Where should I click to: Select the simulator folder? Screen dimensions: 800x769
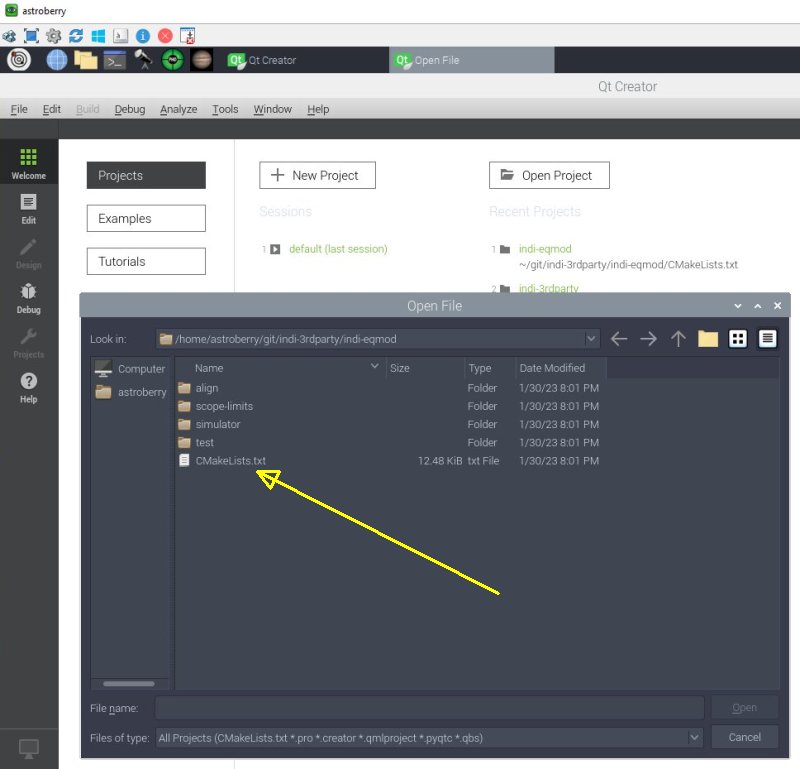218,425
